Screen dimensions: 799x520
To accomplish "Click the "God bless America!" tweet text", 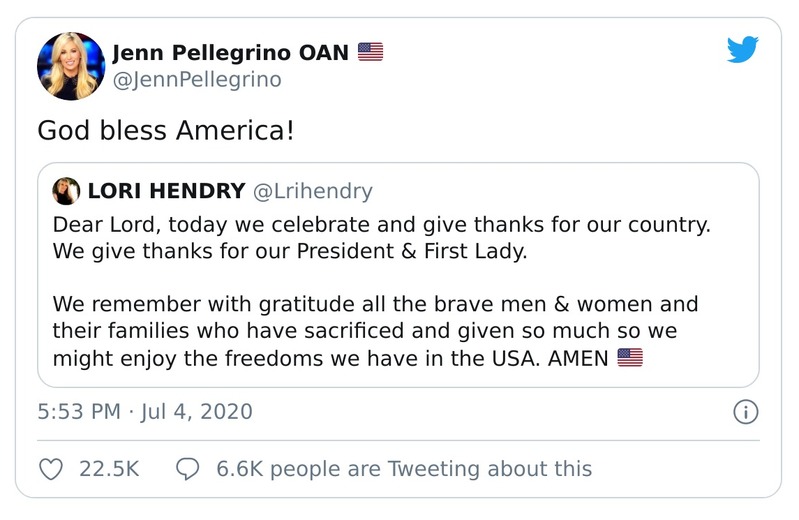I will click(165, 130).
